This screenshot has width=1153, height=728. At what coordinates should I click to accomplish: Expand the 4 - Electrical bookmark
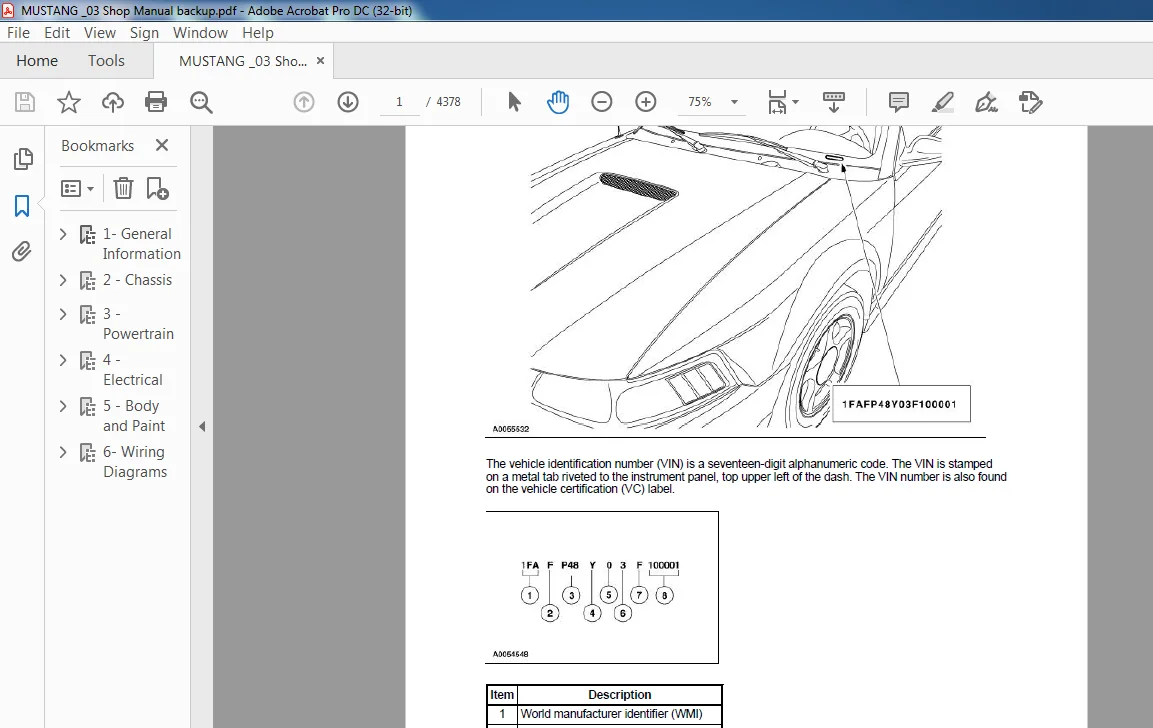pyautogui.click(x=63, y=360)
